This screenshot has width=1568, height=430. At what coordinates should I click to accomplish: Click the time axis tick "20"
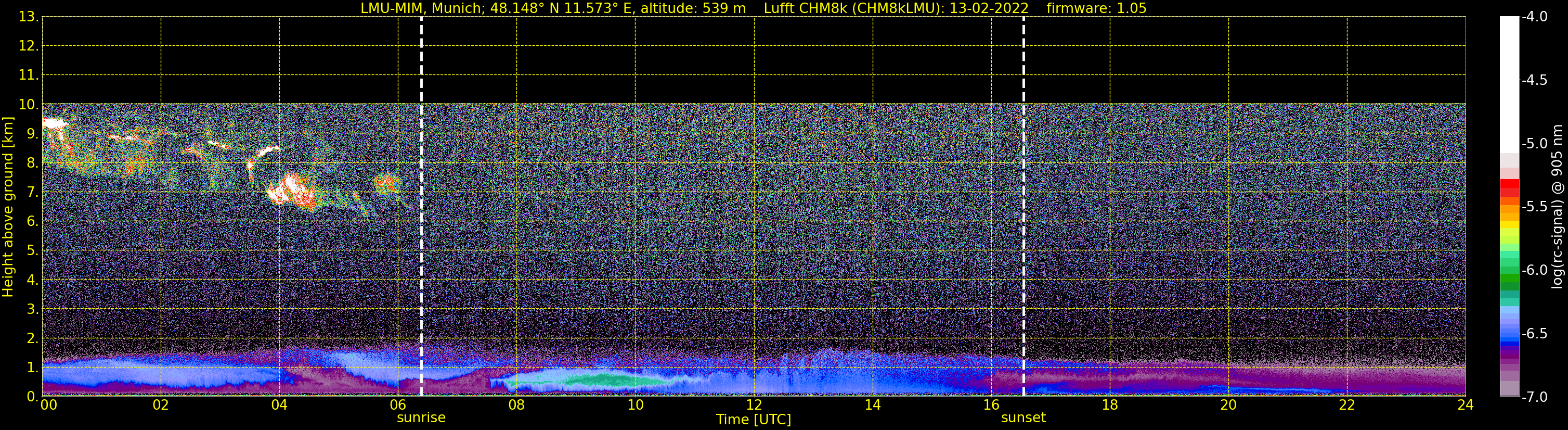[x=1228, y=405]
